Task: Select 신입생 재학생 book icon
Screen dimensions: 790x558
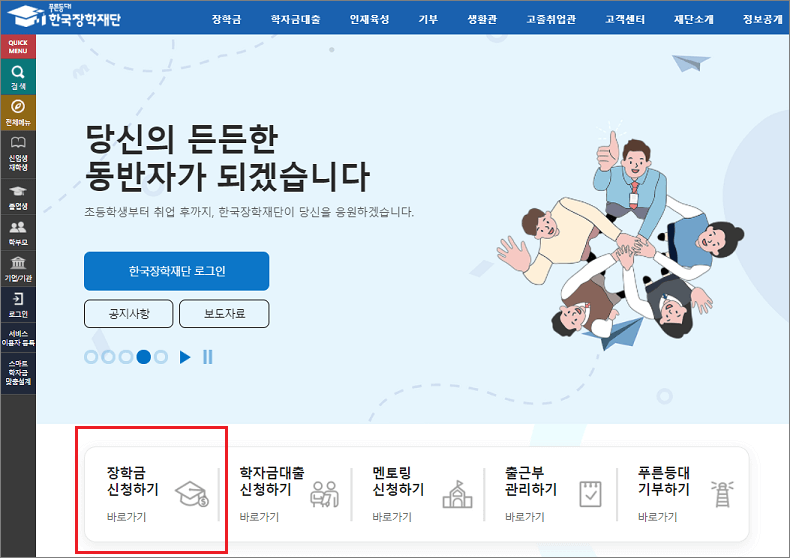Action: coord(18,155)
